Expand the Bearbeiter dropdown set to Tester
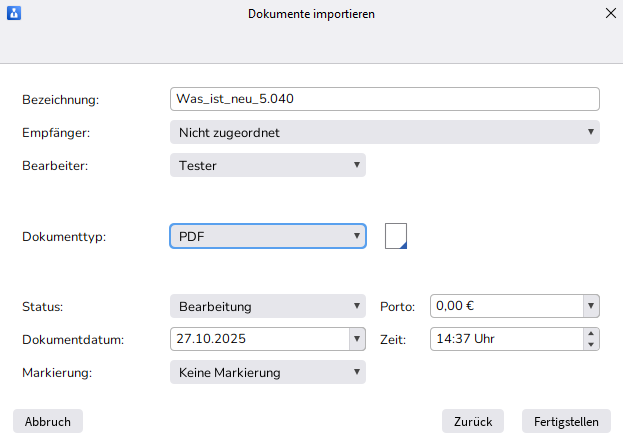This screenshot has height=441, width=623. point(268,165)
